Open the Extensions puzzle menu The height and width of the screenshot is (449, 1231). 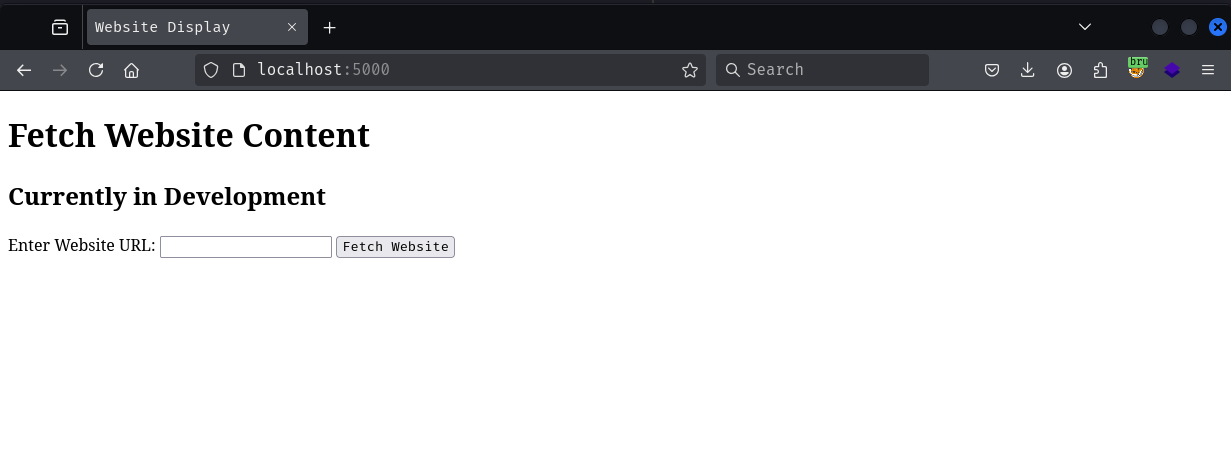[1100, 70]
